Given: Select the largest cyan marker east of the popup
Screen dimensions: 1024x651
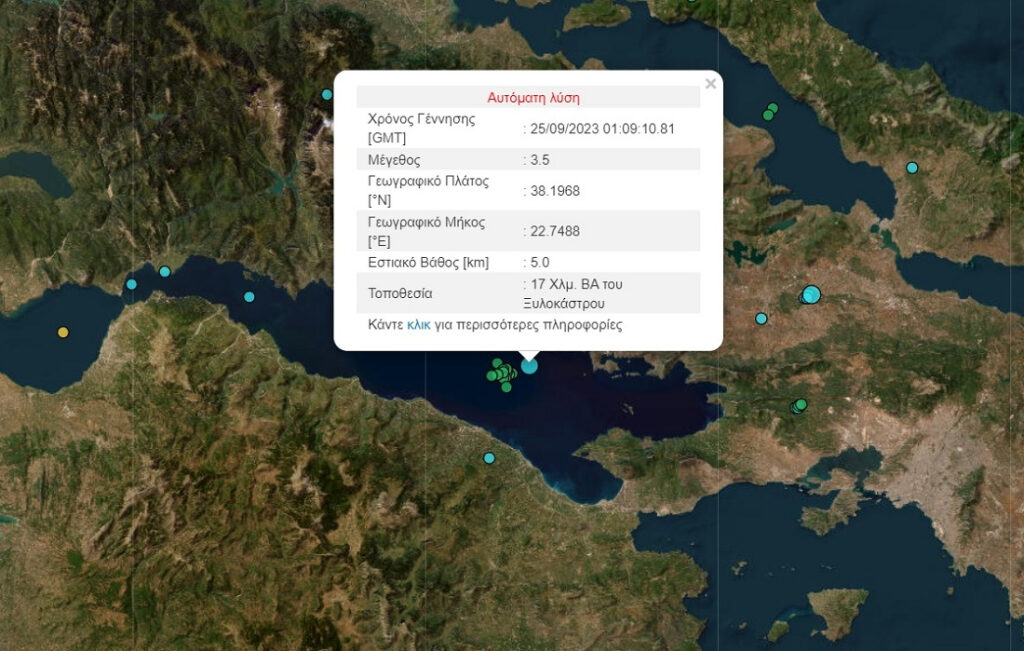Looking at the screenshot, I should (811, 294).
